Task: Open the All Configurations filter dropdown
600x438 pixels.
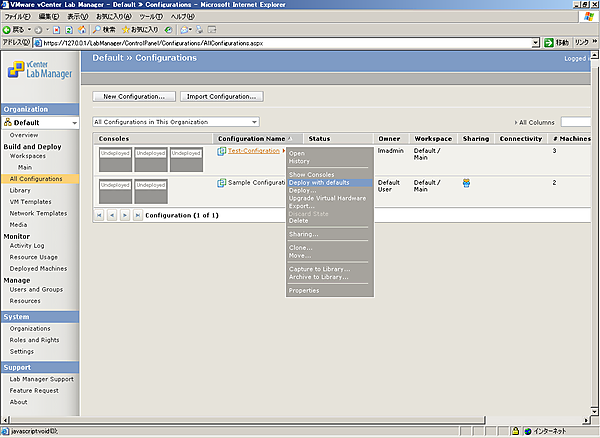Action: pos(254,121)
